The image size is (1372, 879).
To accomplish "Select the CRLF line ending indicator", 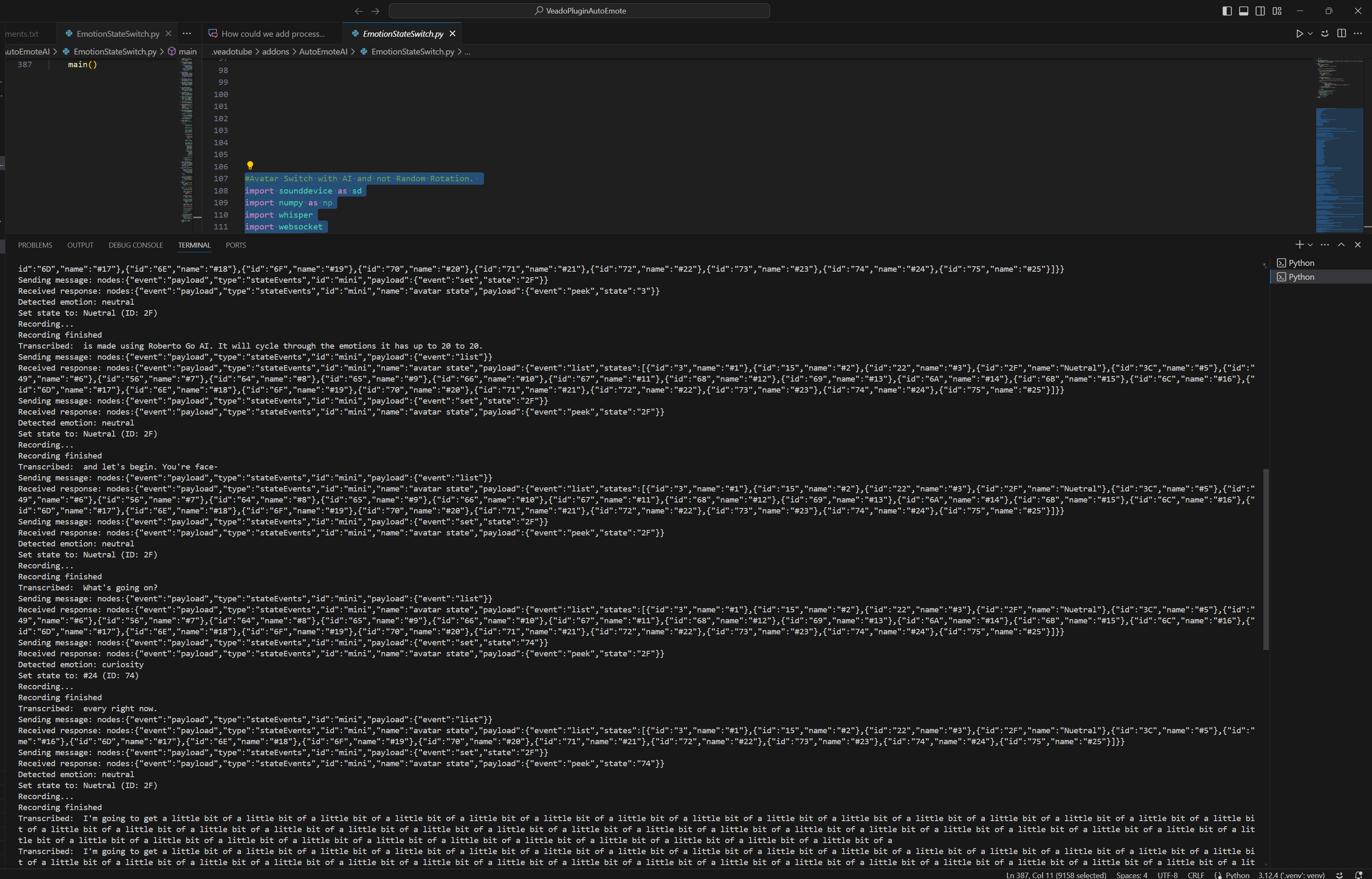I will (1196, 875).
